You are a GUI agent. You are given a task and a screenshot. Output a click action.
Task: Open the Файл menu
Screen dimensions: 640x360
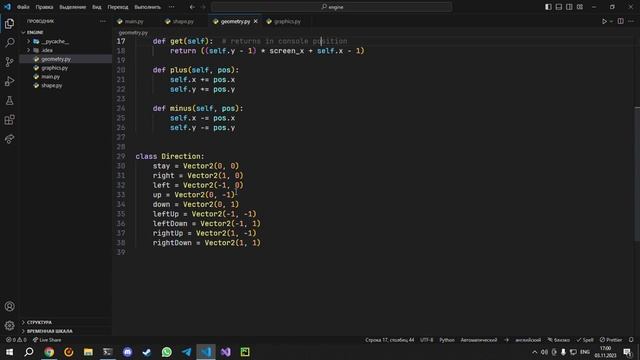pyautogui.click(x=23, y=7)
